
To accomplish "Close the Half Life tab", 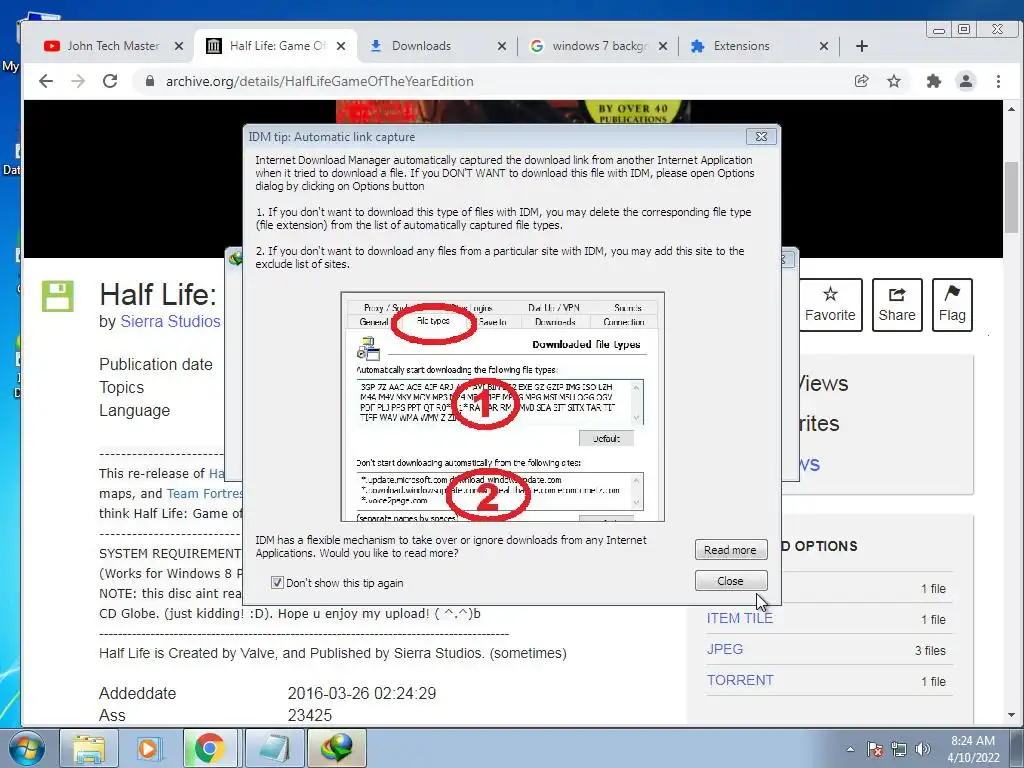I will pos(341,46).
